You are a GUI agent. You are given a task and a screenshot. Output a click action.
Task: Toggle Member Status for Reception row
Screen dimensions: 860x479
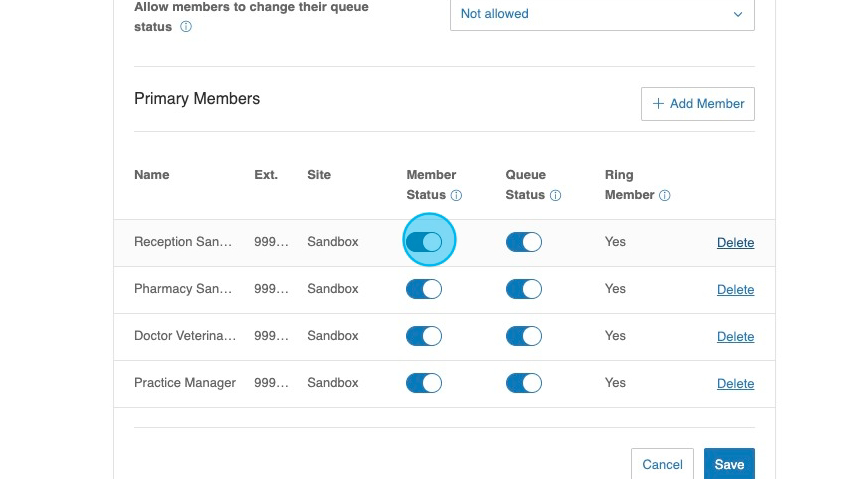424,242
